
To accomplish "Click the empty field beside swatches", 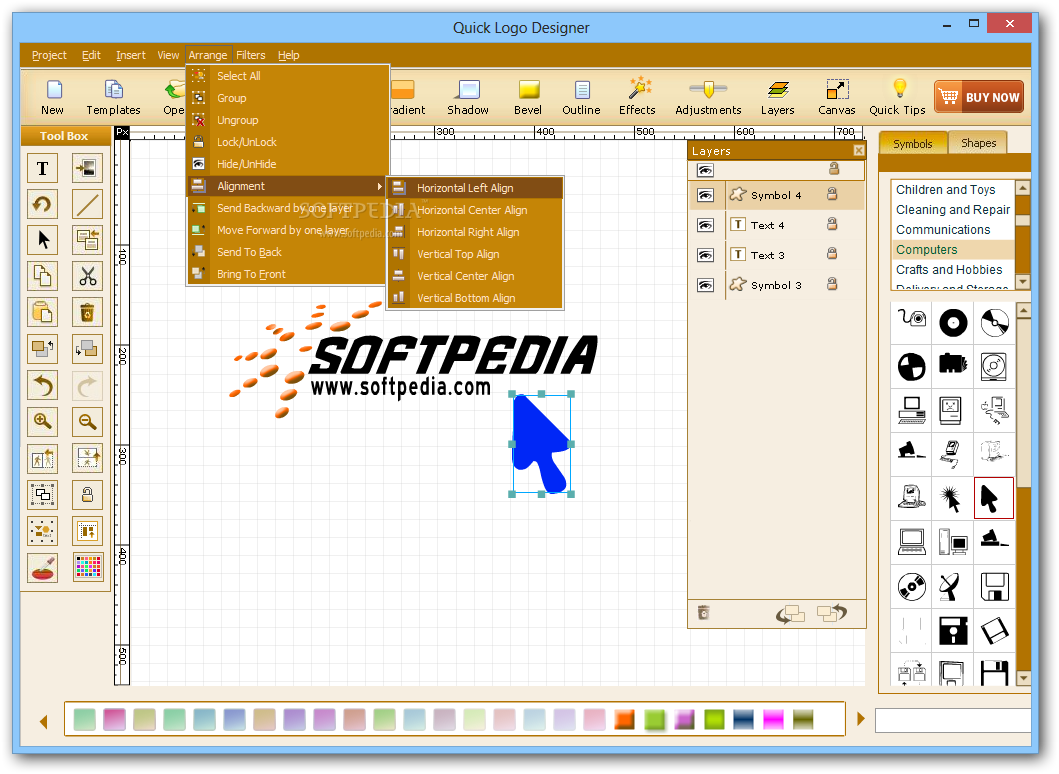I will coord(952,720).
